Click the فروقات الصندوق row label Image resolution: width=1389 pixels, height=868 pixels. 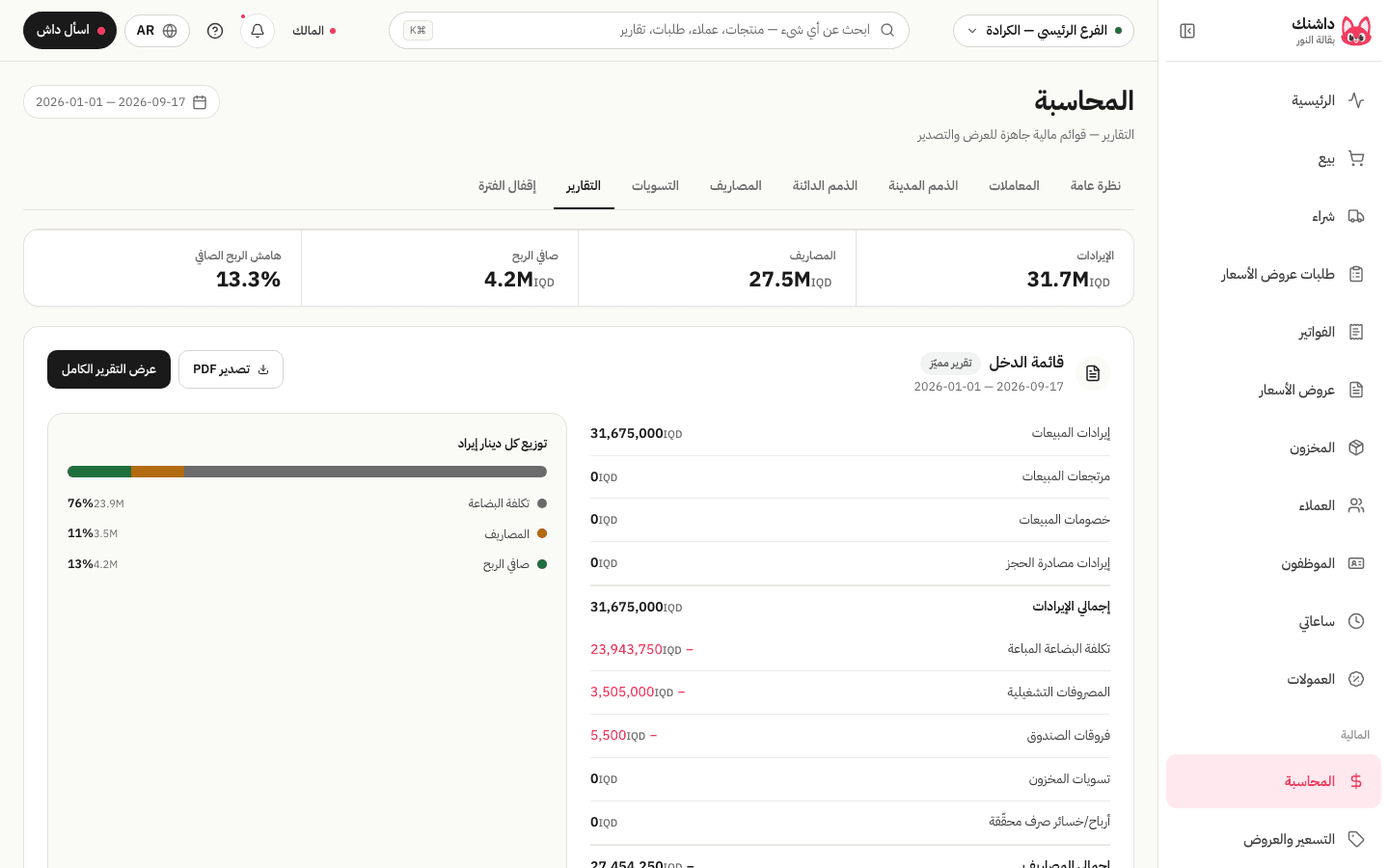click(x=1069, y=736)
